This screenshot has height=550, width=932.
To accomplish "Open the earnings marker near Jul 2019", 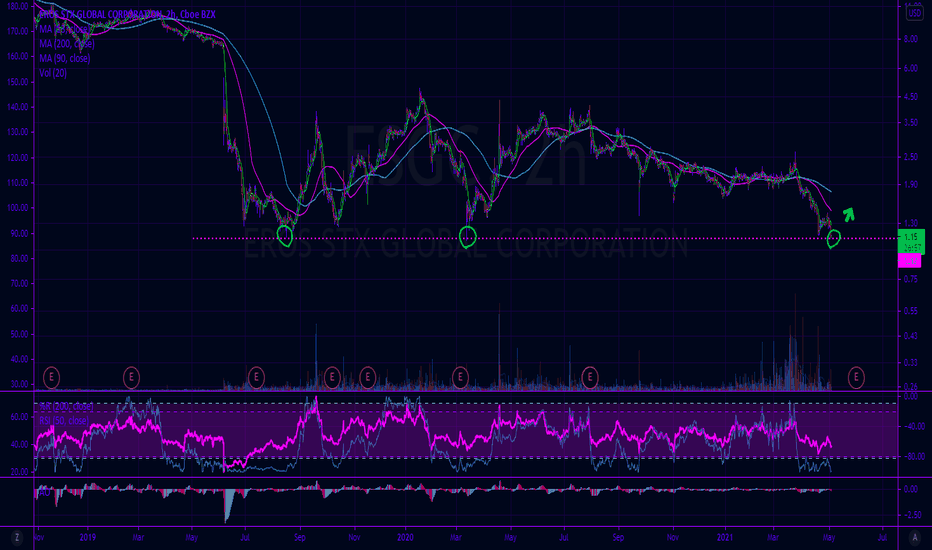I will coord(256,377).
